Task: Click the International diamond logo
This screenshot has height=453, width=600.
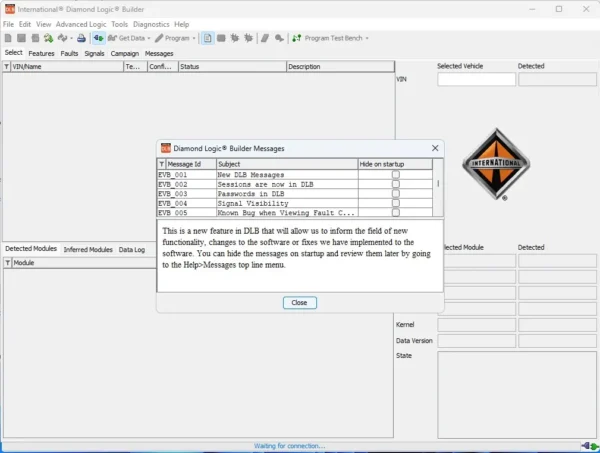Action: click(496, 164)
